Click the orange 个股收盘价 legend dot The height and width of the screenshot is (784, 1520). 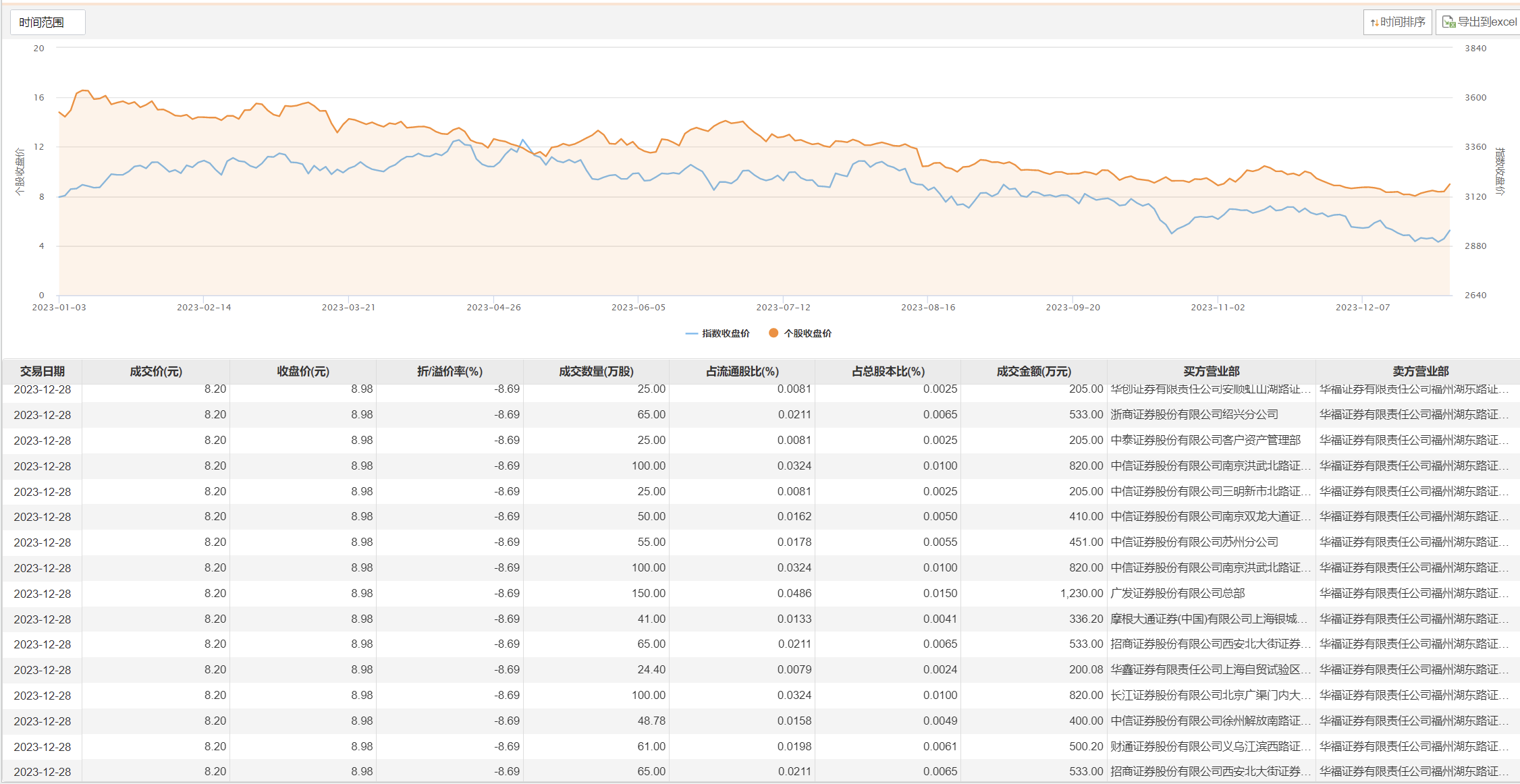(773, 333)
